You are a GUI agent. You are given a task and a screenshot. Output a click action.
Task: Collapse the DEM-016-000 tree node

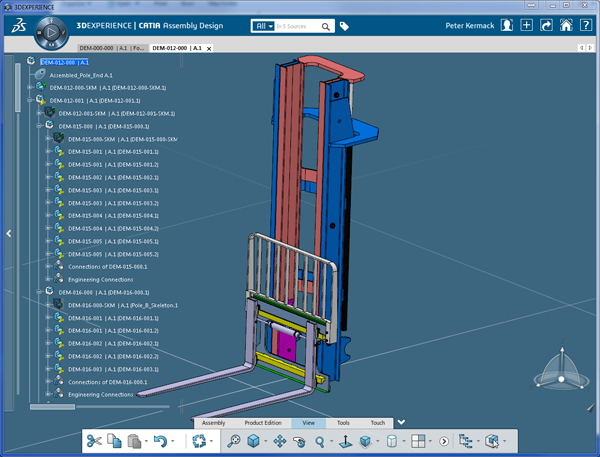point(39,292)
